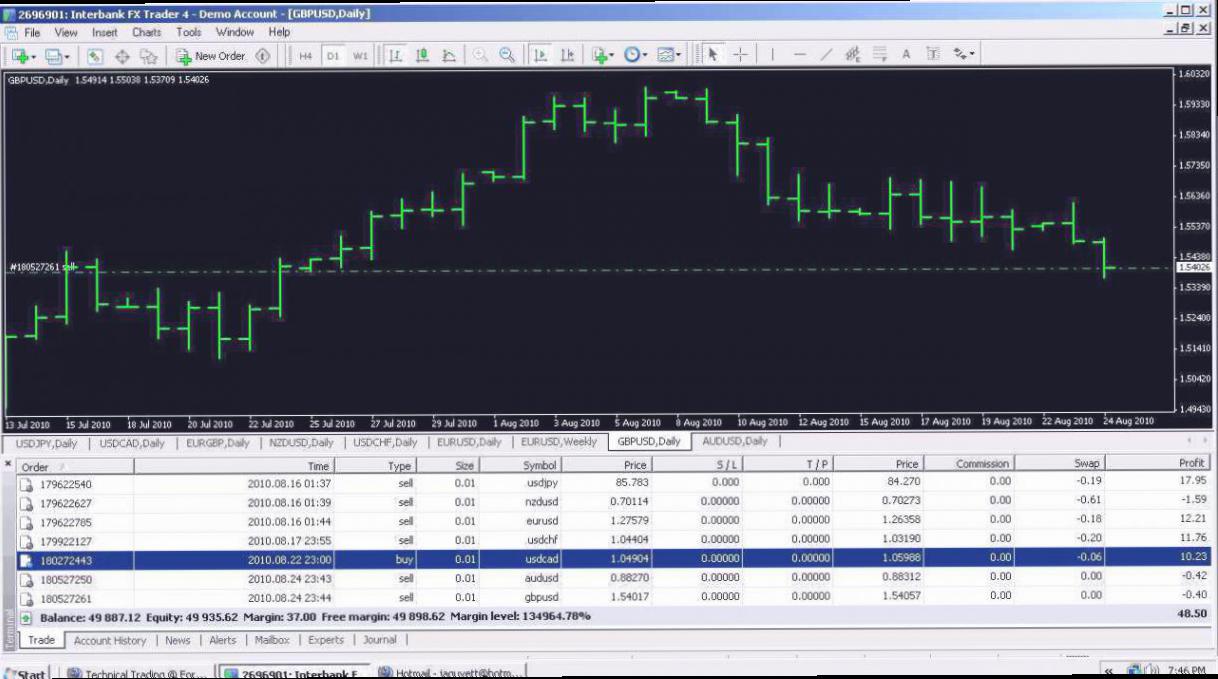This screenshot has width=1218, height=679.
Task: Close the Terminal panel with its x
Action: pos(9,465)
